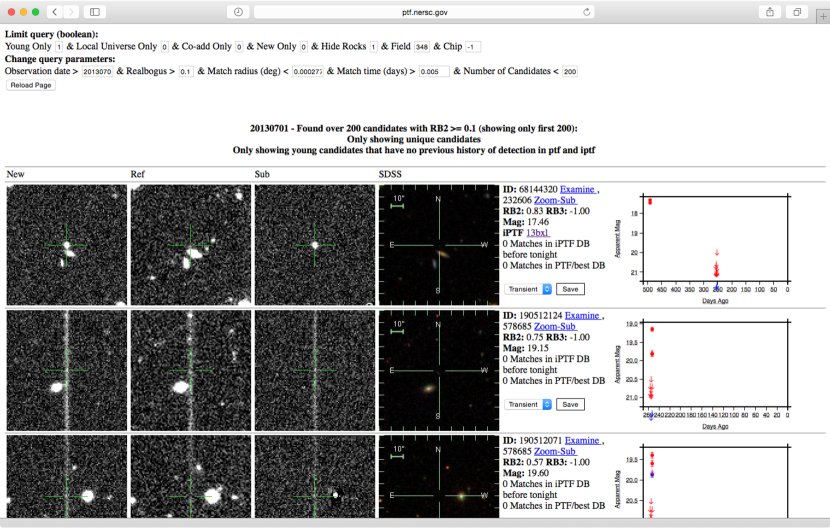Edit the New Only value field
Viewport: 830px width, 528px height.
(x=303, y=47)
